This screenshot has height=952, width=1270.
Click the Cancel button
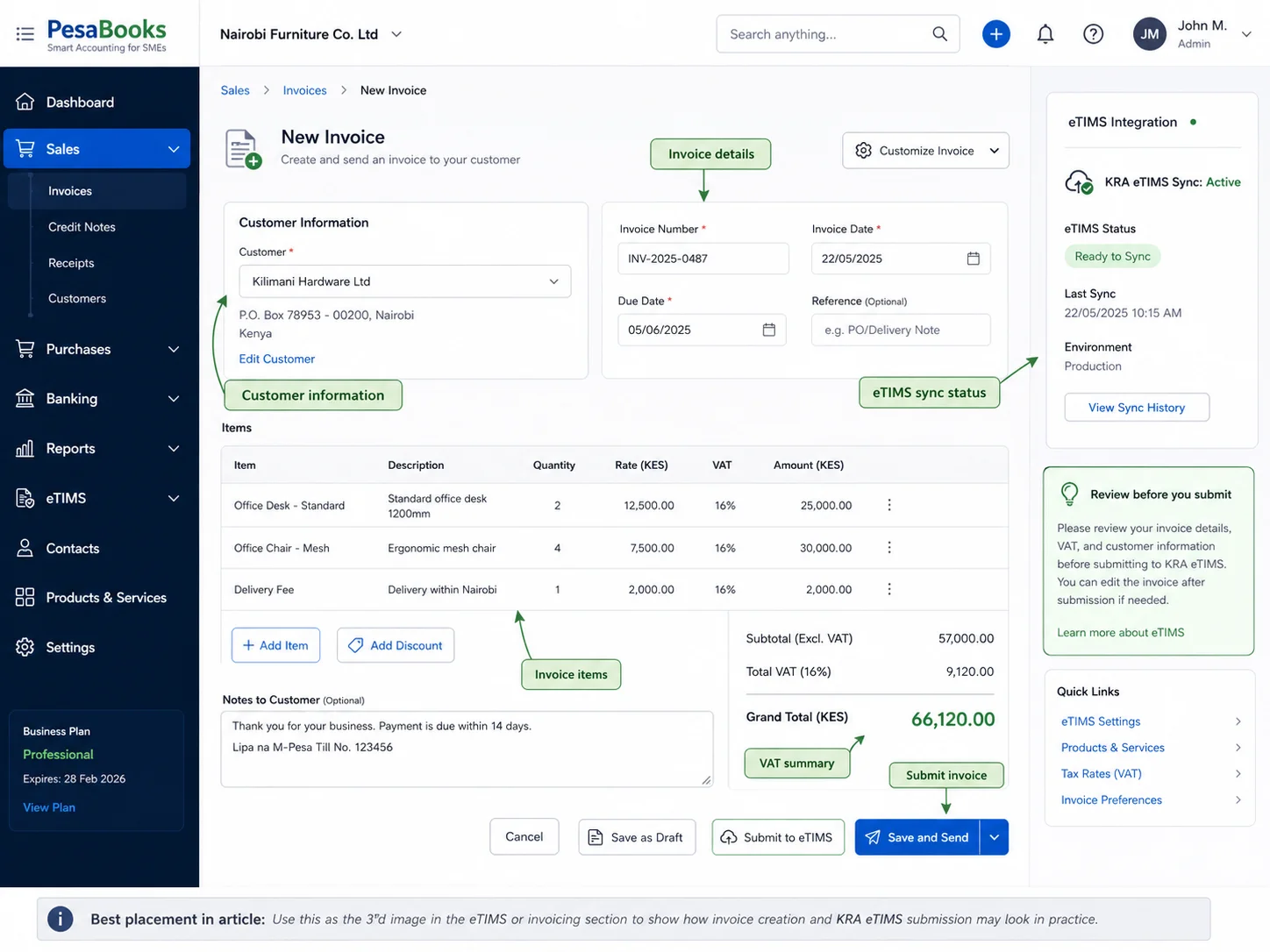tap(524, 837)
